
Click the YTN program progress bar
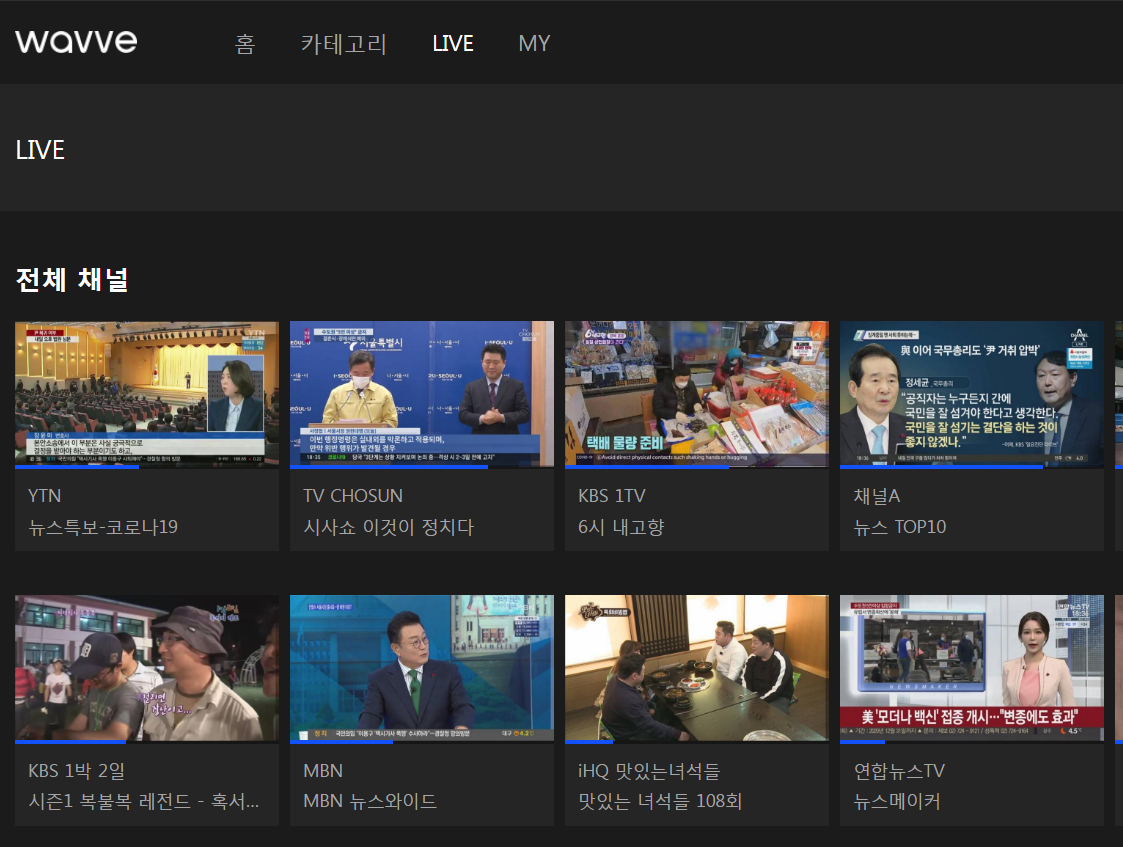pyautogui.click(x=147, y=467)
